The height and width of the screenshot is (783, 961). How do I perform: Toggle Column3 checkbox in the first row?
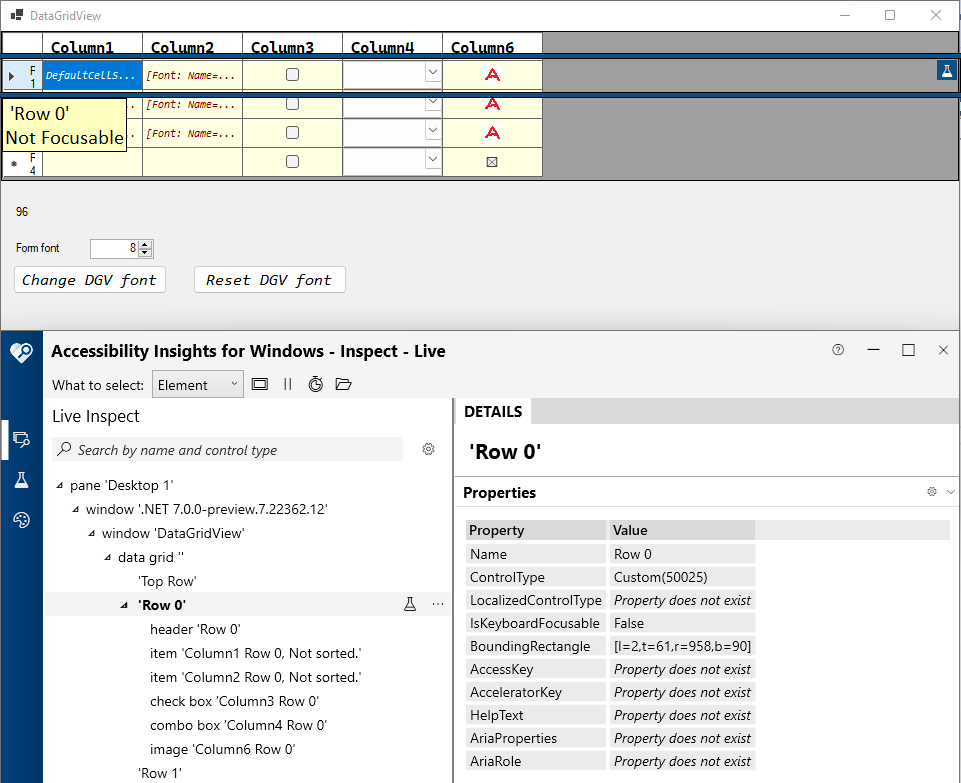tap(292, 74)
